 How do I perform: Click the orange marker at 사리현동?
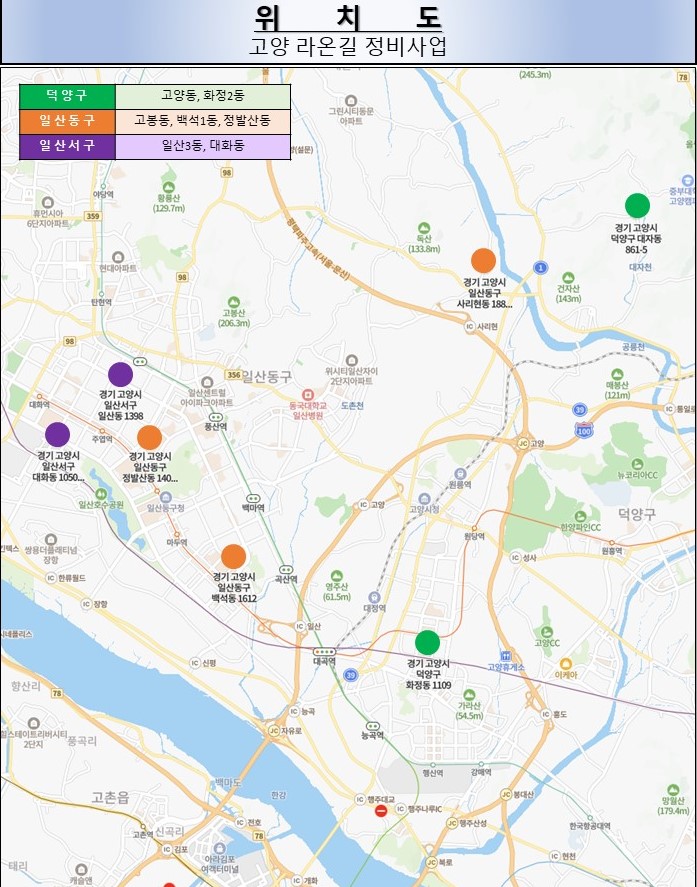tap(483, 261)
